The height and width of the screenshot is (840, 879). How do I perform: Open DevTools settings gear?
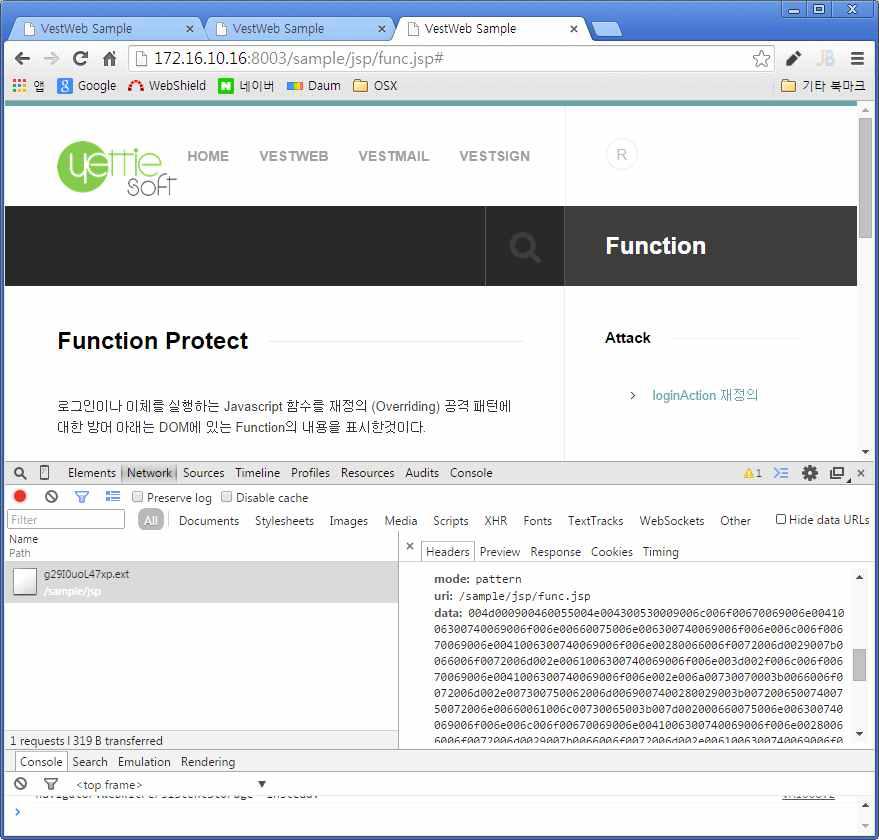(x=810, y=473)
